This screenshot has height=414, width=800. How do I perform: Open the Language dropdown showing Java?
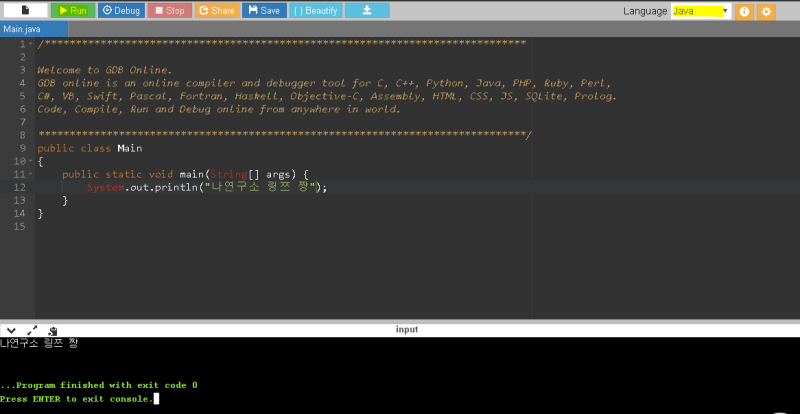[x=701, y=11]
